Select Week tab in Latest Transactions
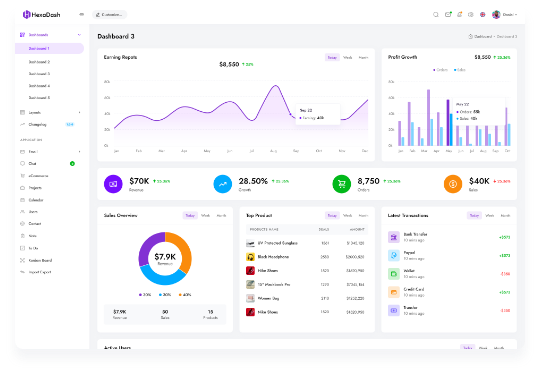The image size is (540, 374). (490, 216)
